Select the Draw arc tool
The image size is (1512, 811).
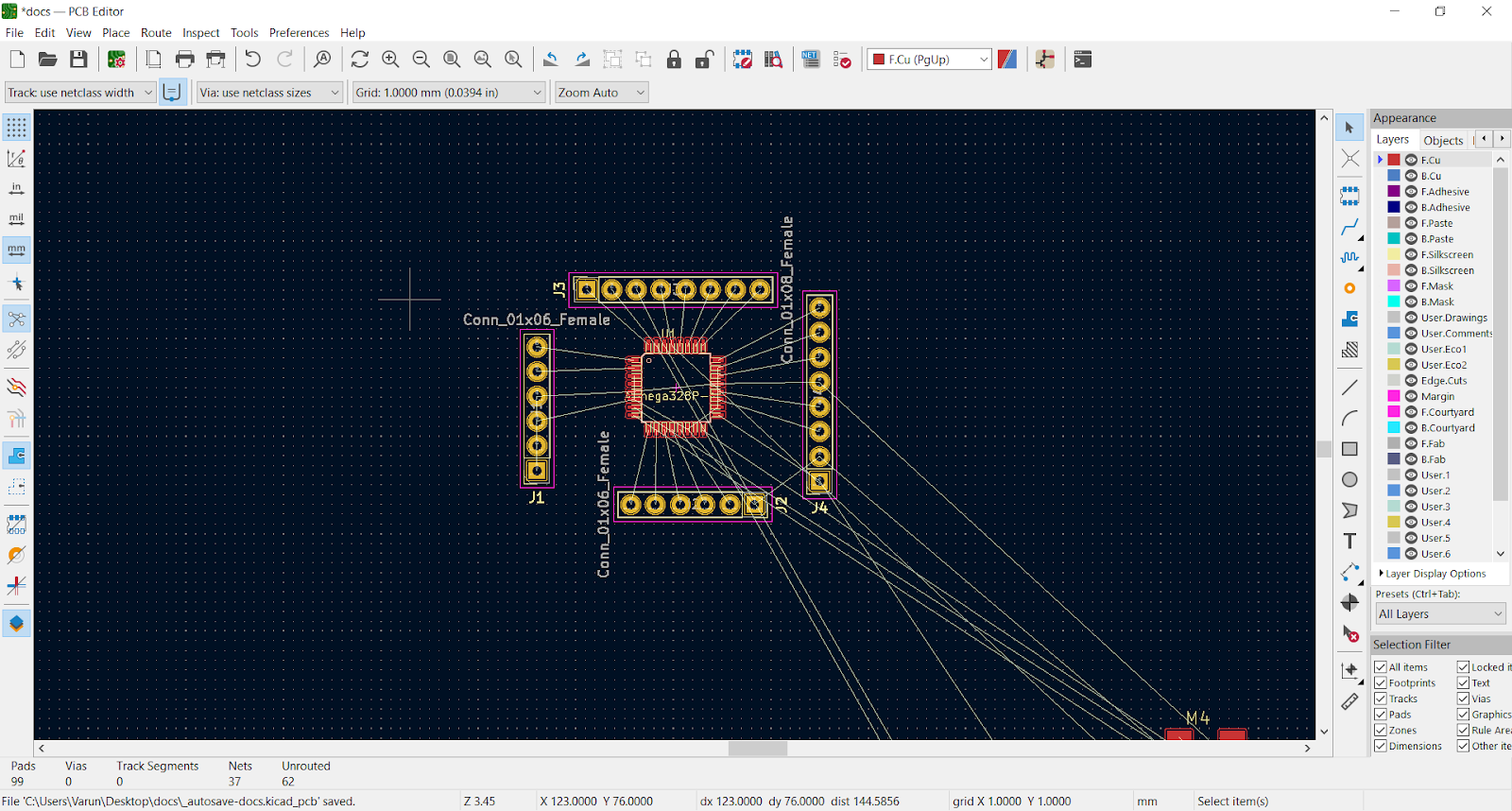click(1349, 419)
